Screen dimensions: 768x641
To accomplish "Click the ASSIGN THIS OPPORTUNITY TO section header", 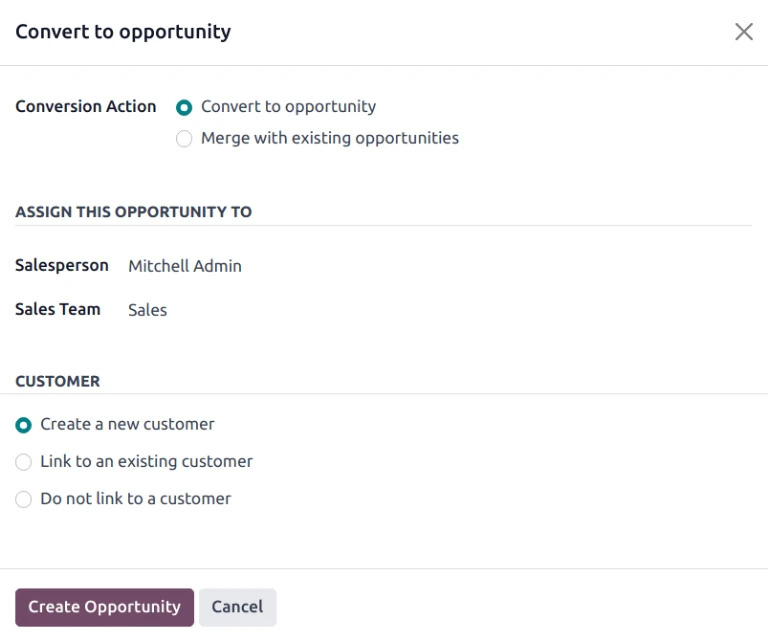I will pos(133,212).
